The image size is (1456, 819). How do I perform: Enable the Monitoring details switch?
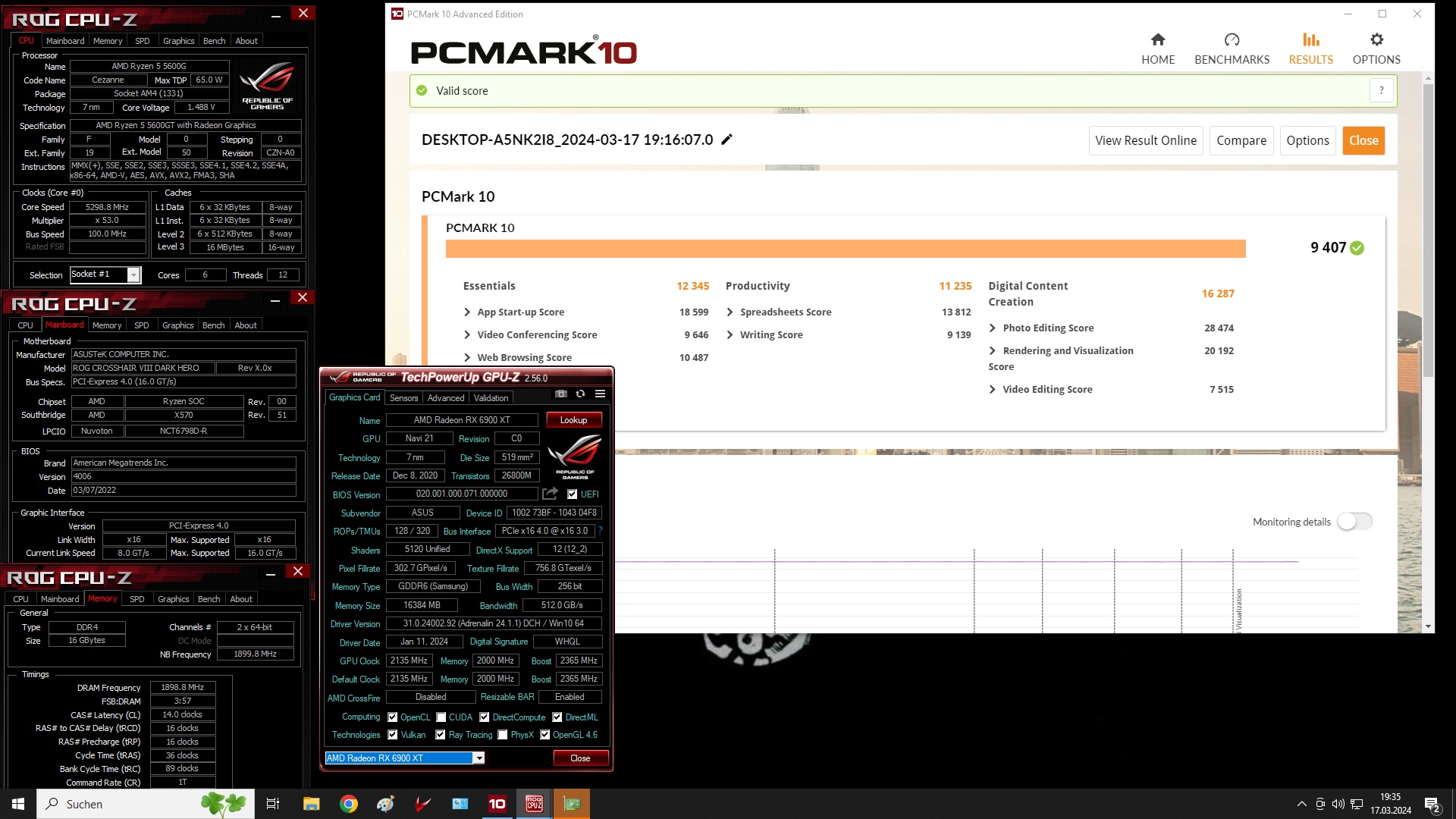(1354, 522)
